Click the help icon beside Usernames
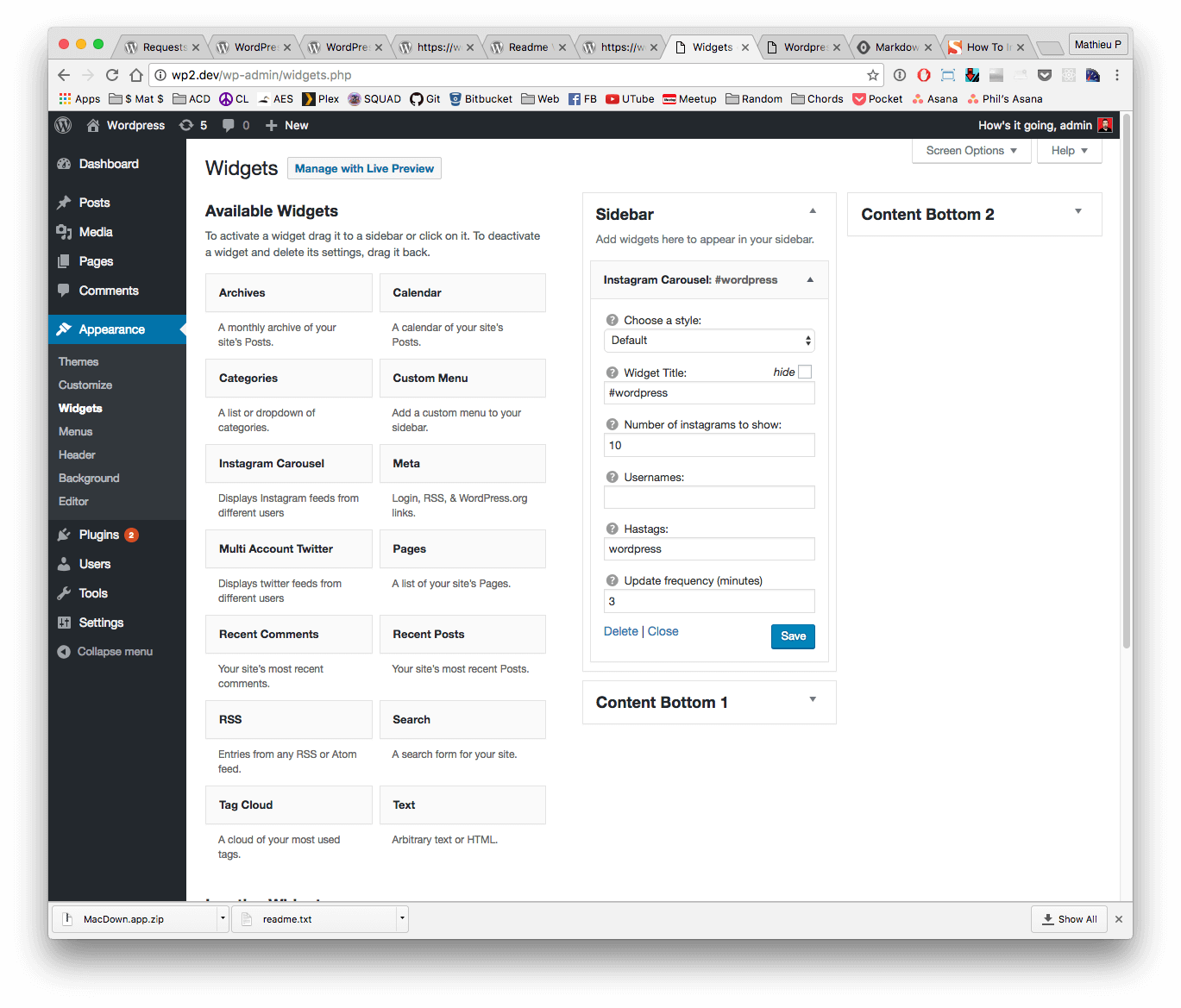The height and width of the screenshot is (1008, 1181). point(612,477)
